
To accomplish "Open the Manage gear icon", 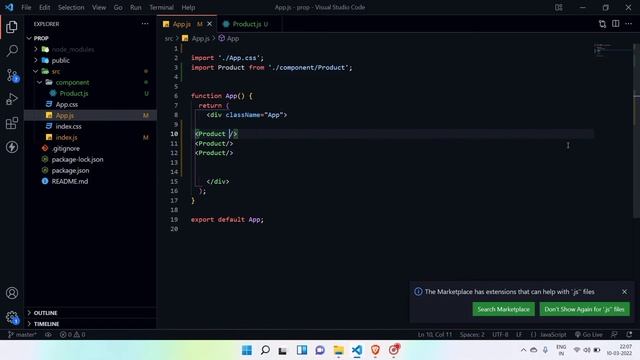I will [12, 317].
